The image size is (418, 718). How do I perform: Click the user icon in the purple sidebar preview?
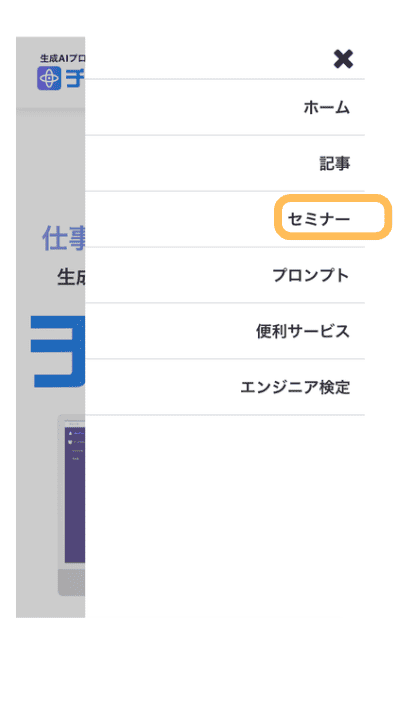click(70, 433)
